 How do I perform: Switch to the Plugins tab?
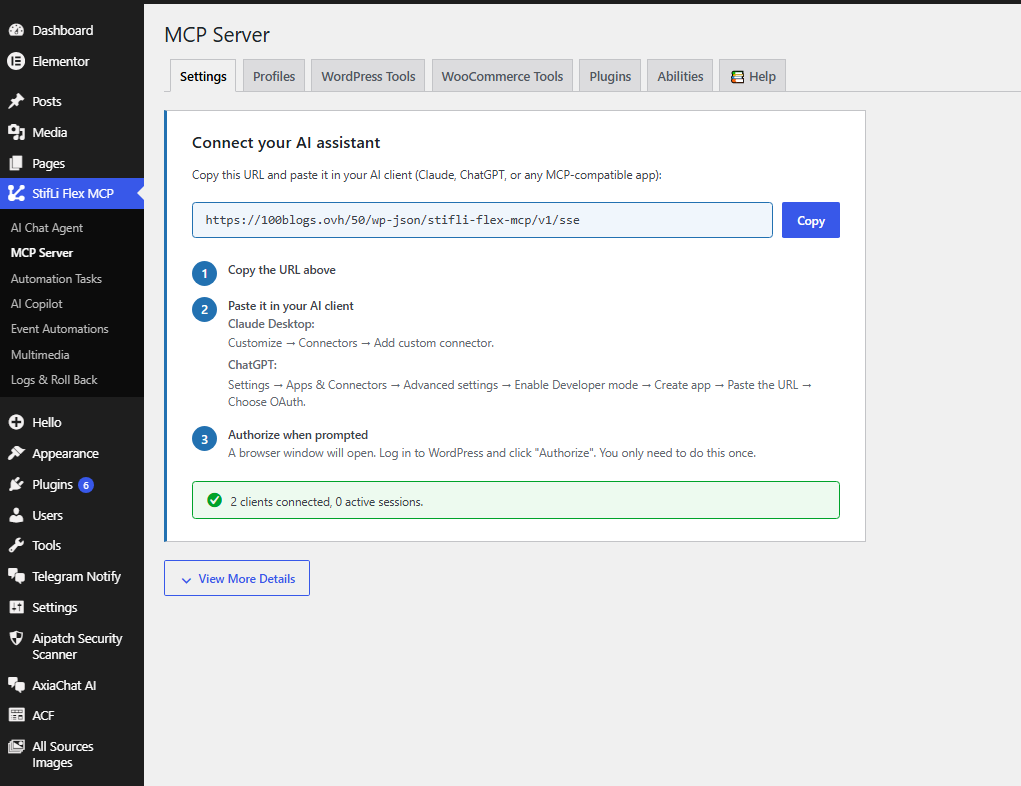(x=610, y=76)
